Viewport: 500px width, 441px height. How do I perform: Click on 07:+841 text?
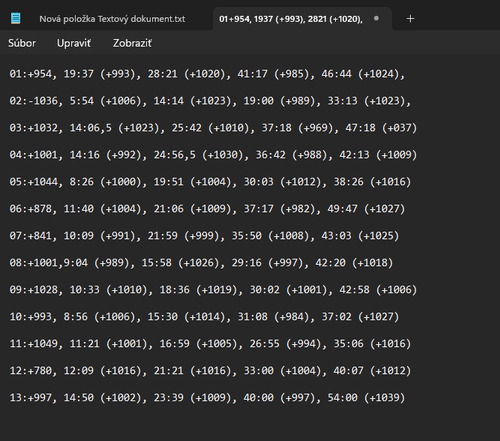tap(31, 236)
